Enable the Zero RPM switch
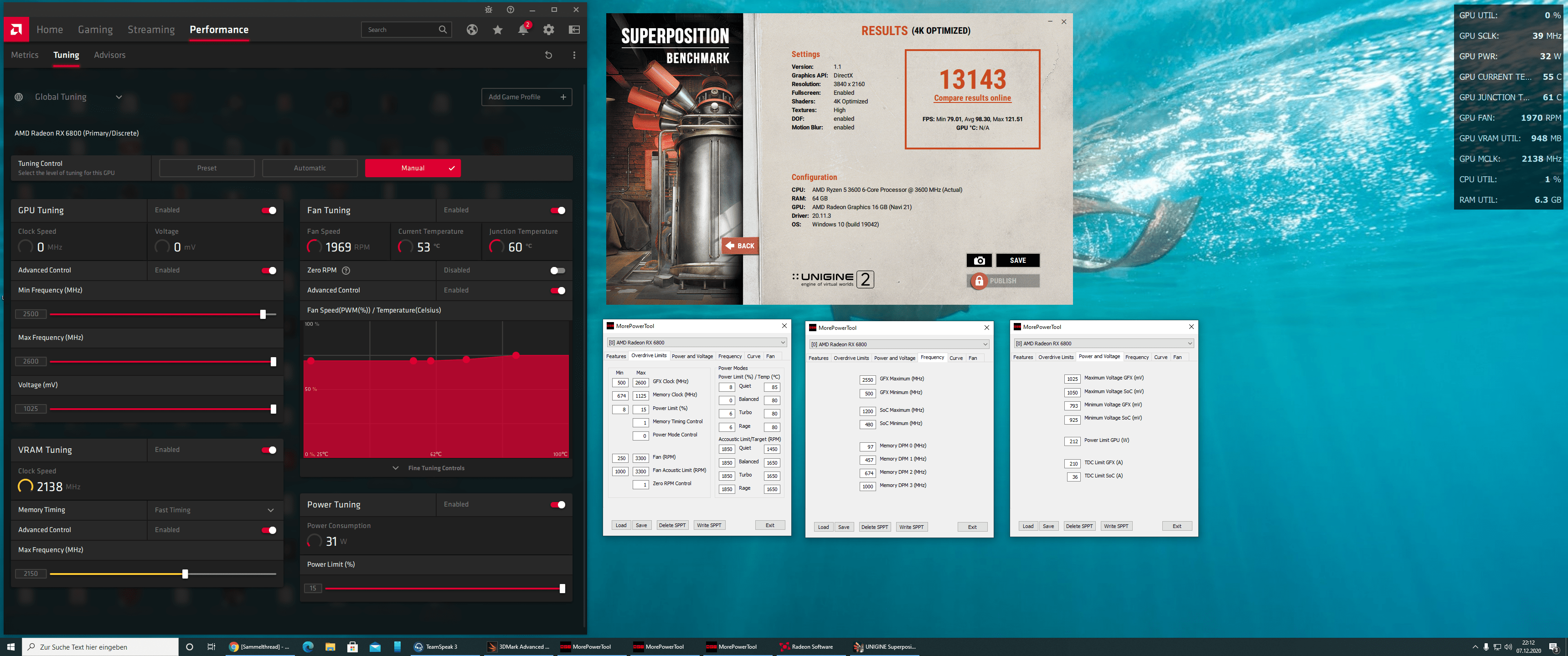The width and height of the screenshot is (1568, 656). pos(558,270)
